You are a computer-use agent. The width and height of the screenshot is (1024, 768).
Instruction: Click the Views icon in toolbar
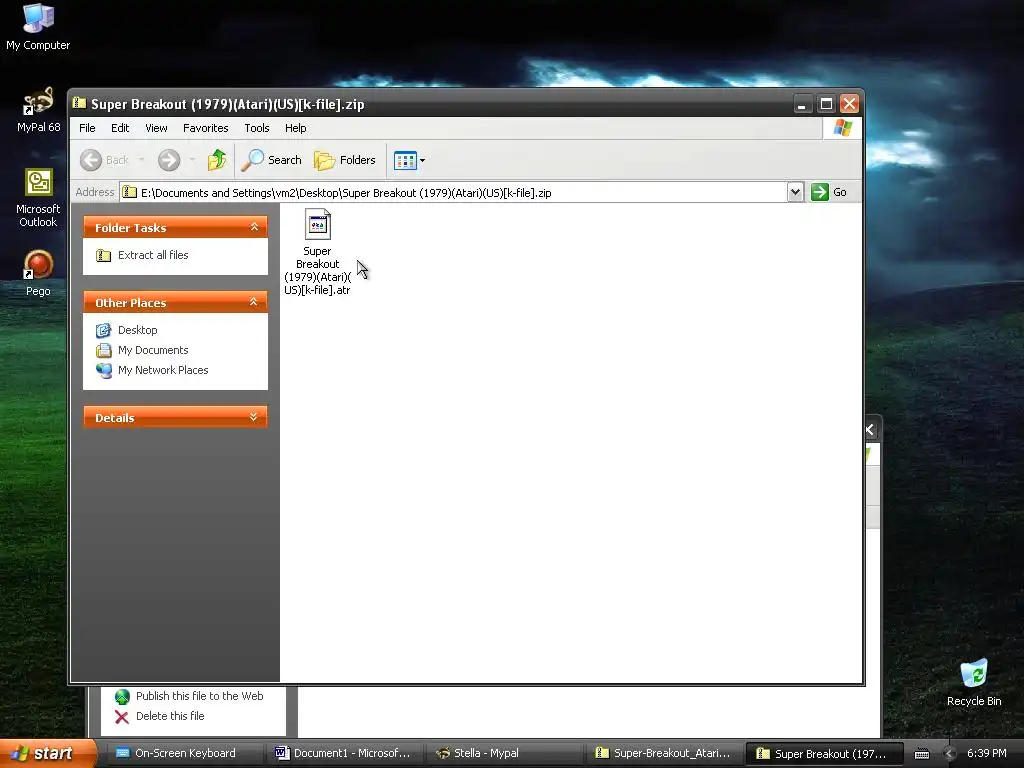pos(405,160)
